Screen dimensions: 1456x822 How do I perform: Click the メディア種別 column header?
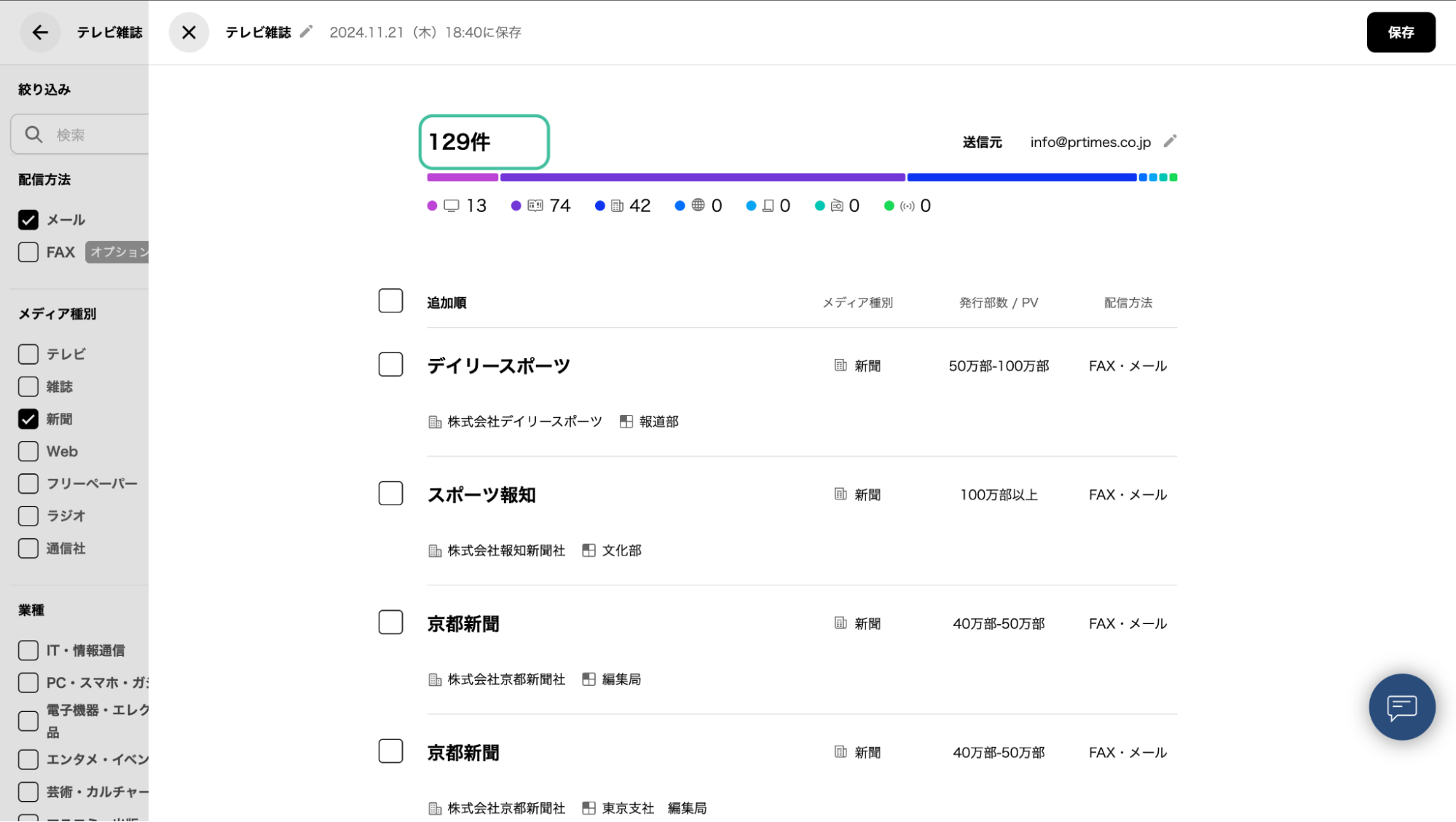click(857, 303)
